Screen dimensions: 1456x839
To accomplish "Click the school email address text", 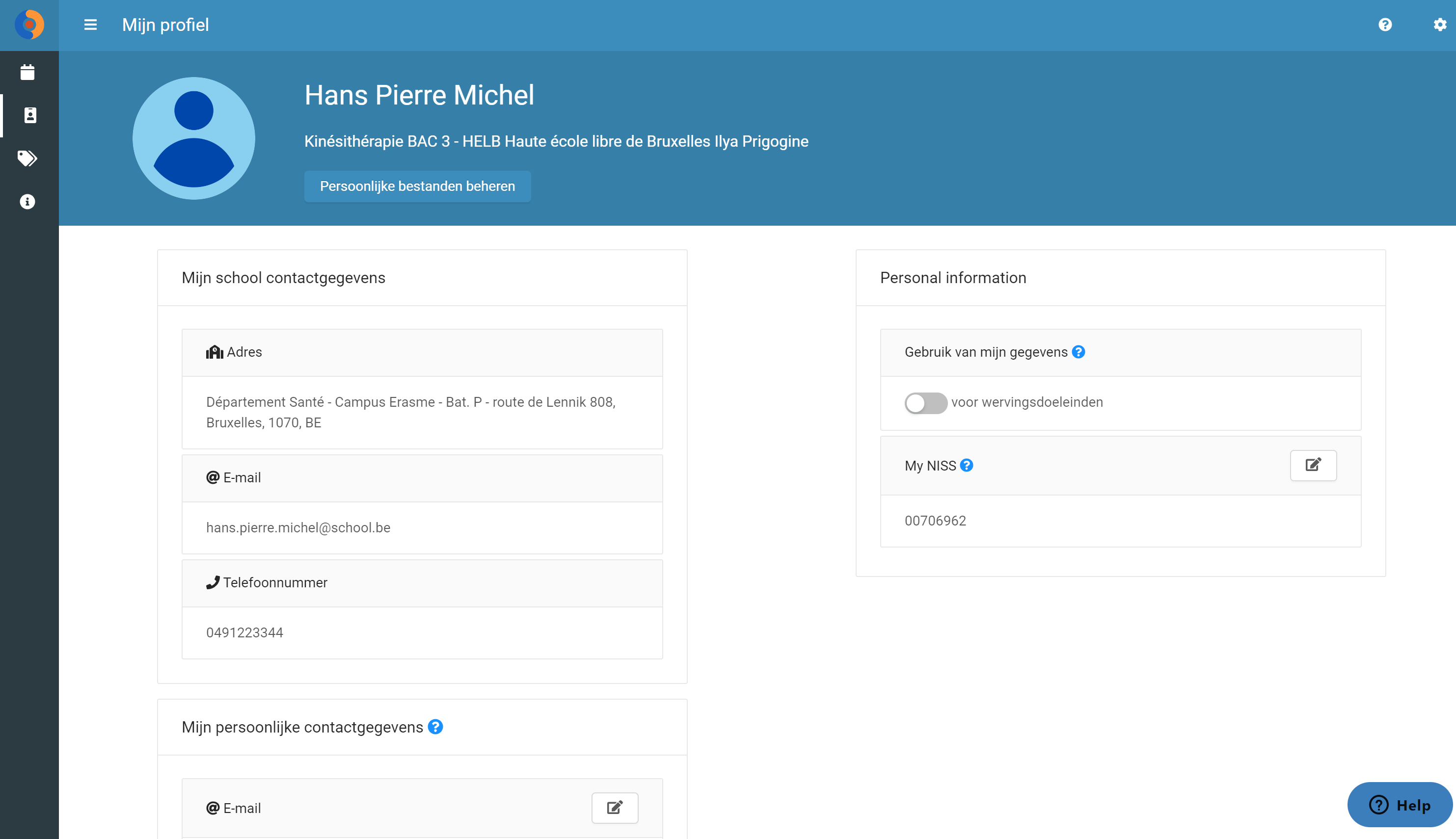I will point(298,528).
